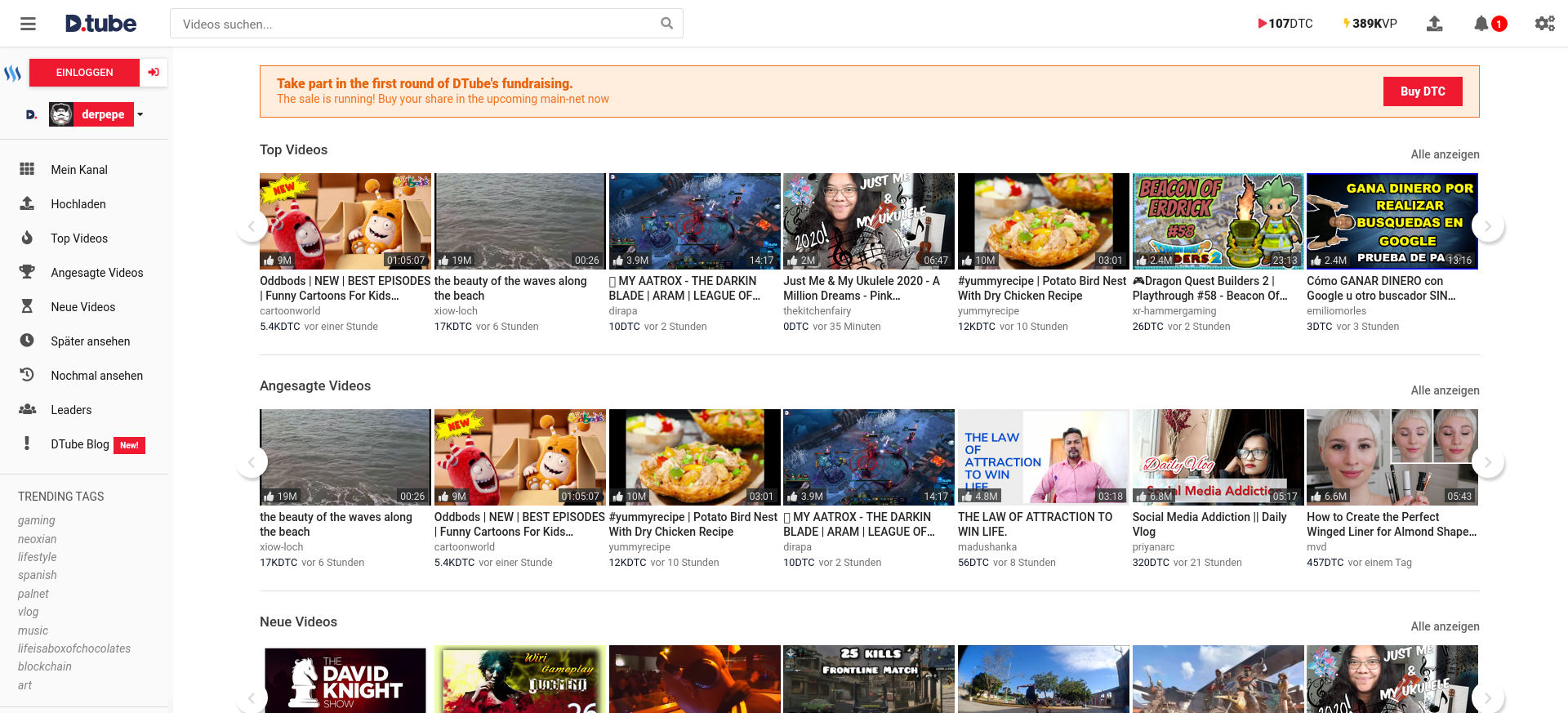Viewport: 1568px width, 713px height.
Task: Click the search magnifier icon
Action: click(666, 24)
